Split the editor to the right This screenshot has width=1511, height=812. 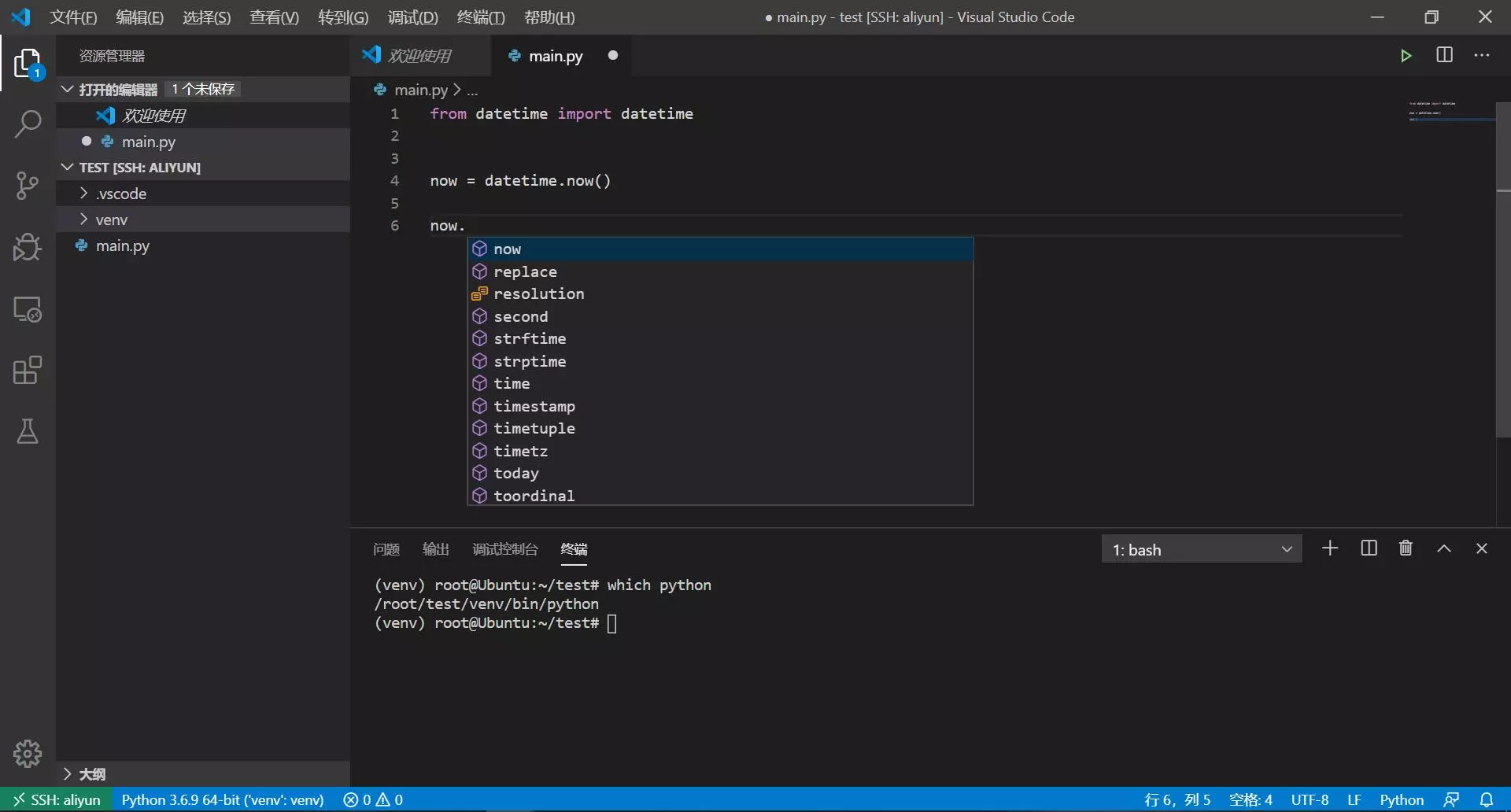click(x=1444, y=55)
